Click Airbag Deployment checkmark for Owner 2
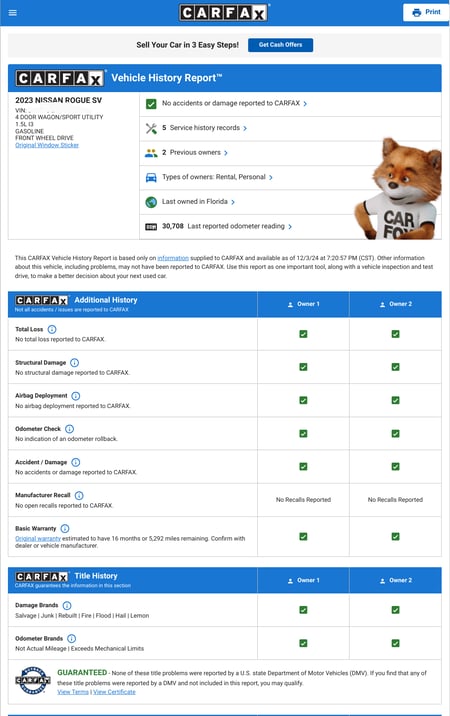Viewport: 450px width, 716px height. [396, 400]
